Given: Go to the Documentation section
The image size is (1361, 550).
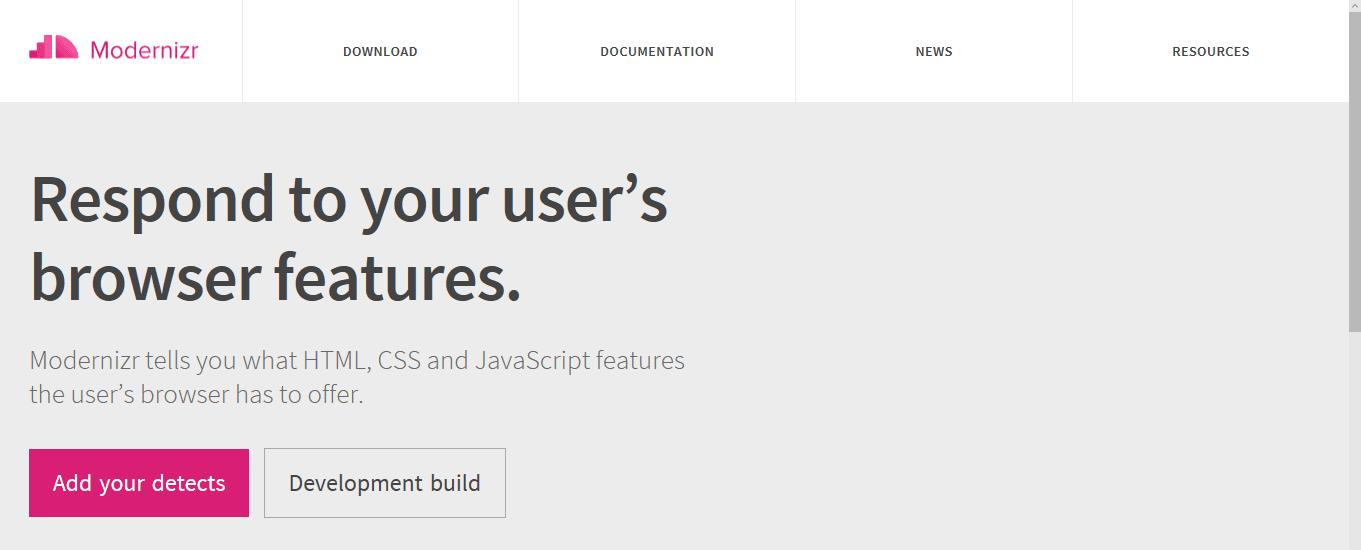Looking at the screenshot, I should [x=657, y=51].
